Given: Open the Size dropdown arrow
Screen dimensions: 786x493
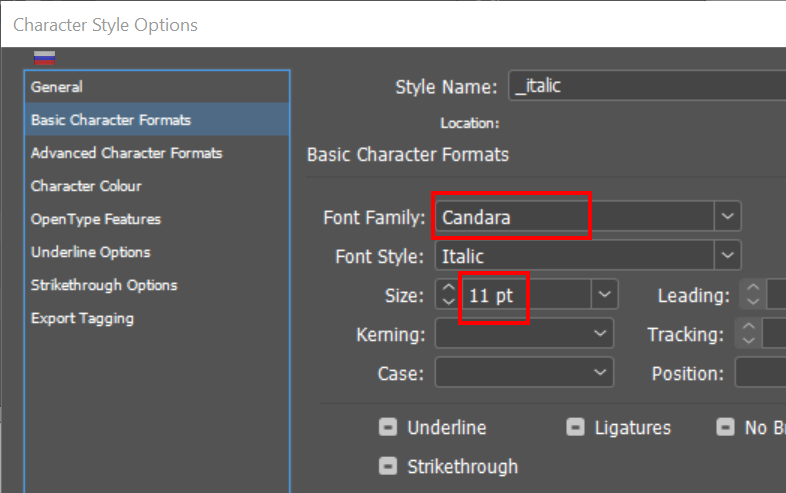Looking at the screenshot, I should tap(604, 294).
